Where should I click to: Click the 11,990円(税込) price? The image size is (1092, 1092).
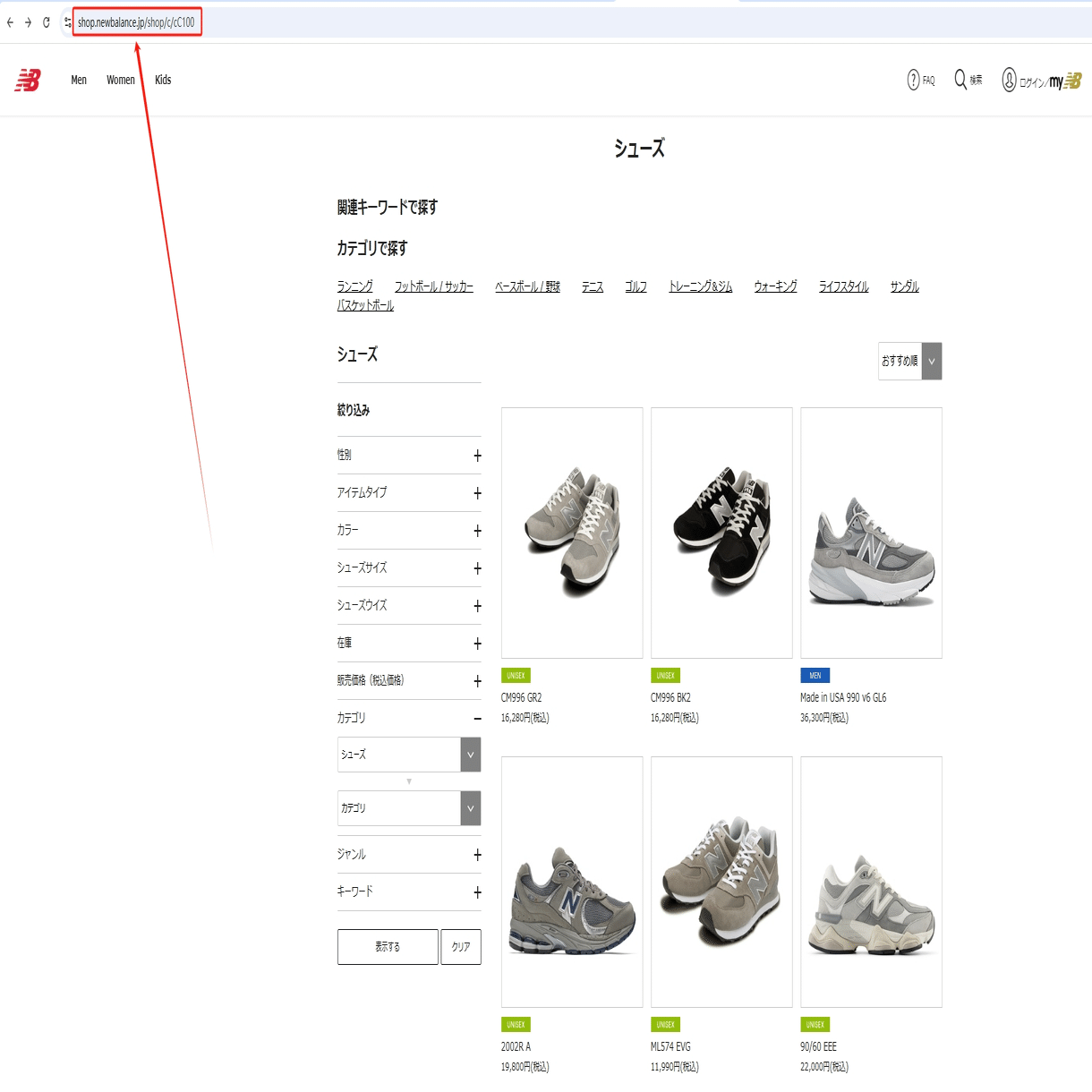coord(675,1067)
